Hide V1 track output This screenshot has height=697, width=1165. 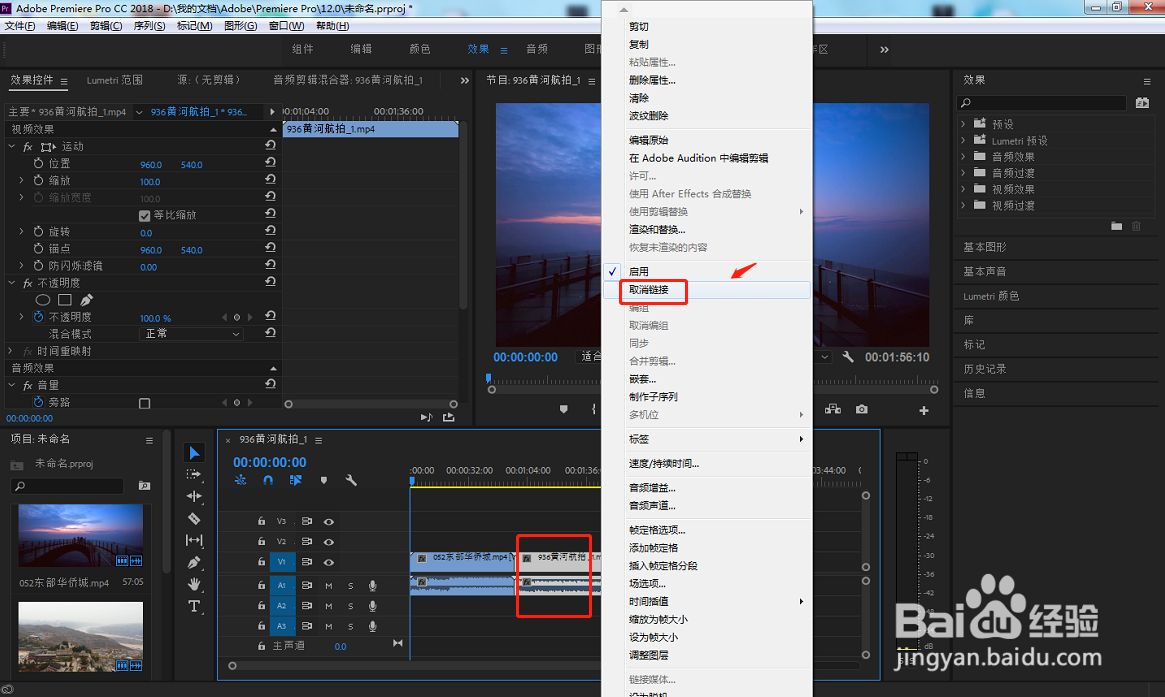tap(328, 563)
